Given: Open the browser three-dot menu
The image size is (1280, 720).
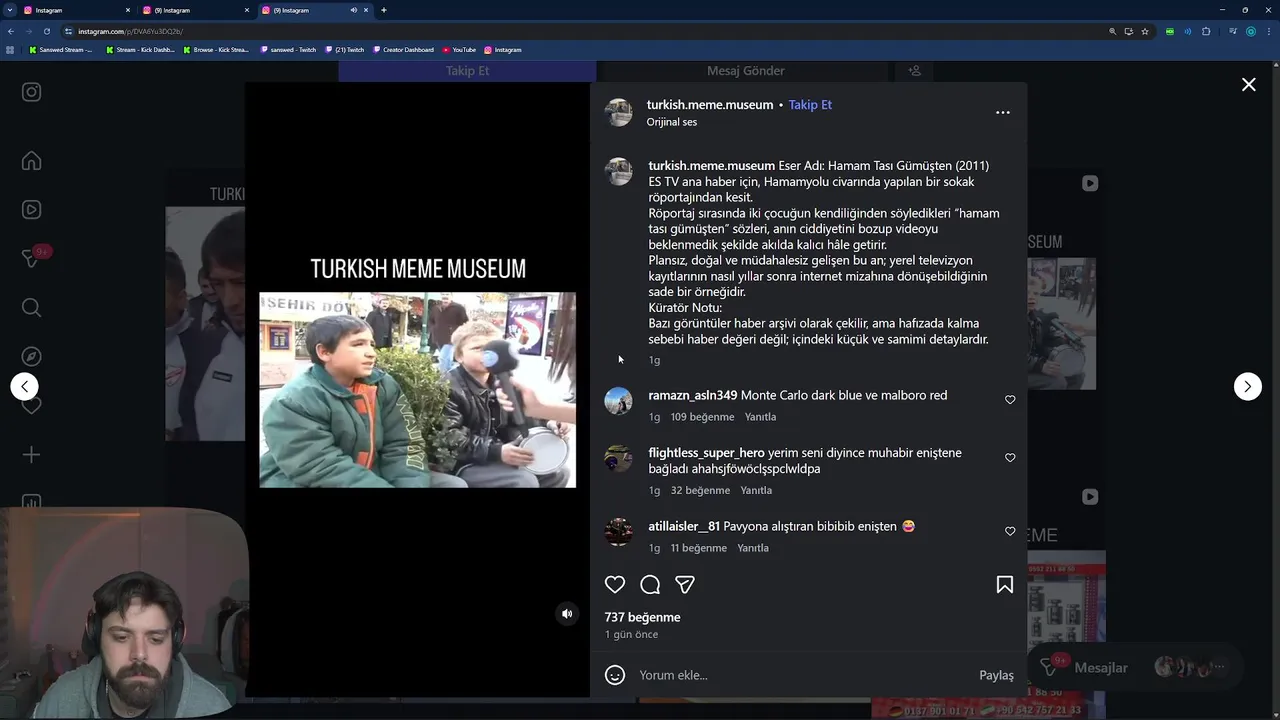Looking at the screenshot, I should coord(1268,31).
